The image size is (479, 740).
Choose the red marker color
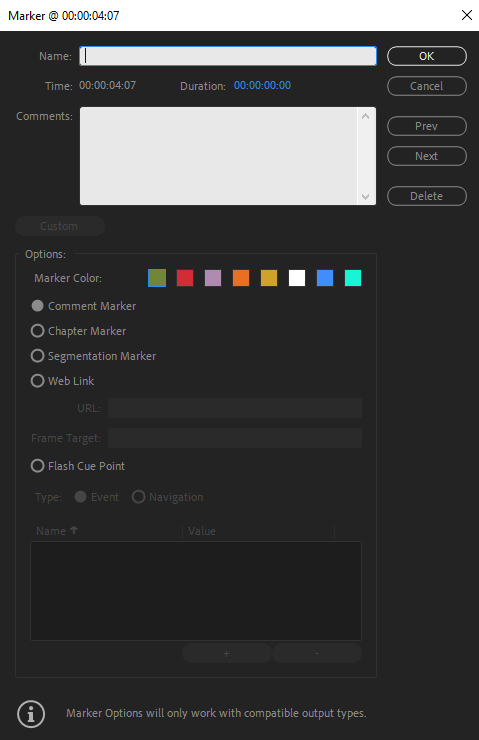[x=185, y=278]
